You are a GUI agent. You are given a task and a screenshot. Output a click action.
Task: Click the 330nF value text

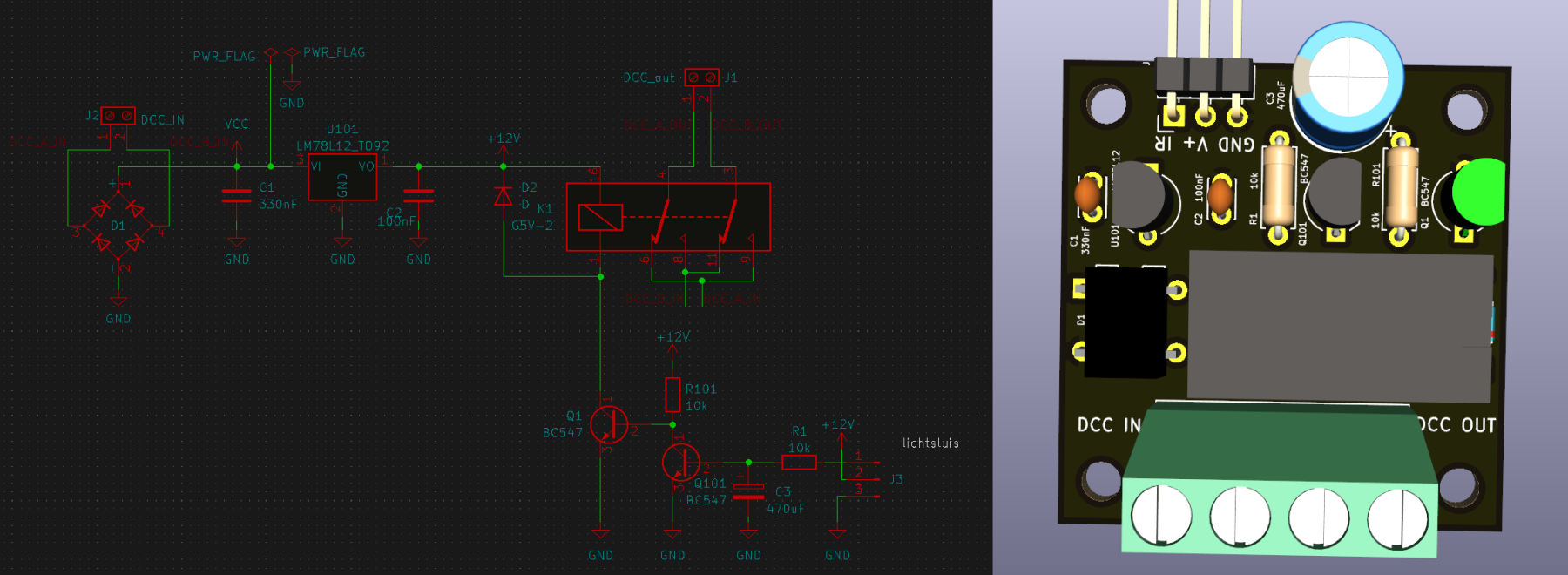(278, 204)
